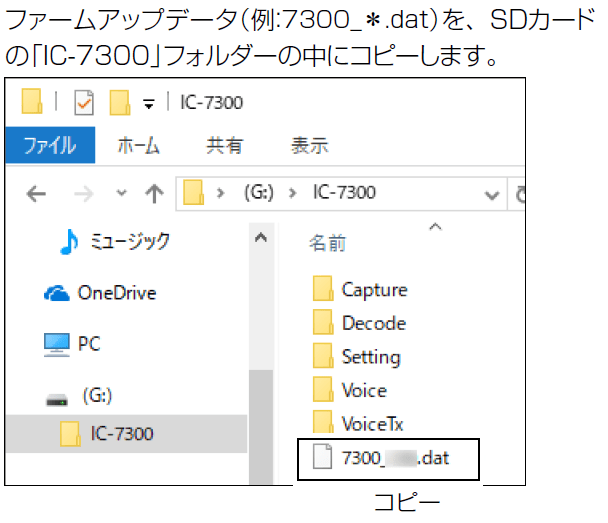Image resolution: width=608 pixels, height=523 pixels.
Task: Expand the address bar history dropdown
Action: click(490, 193)
